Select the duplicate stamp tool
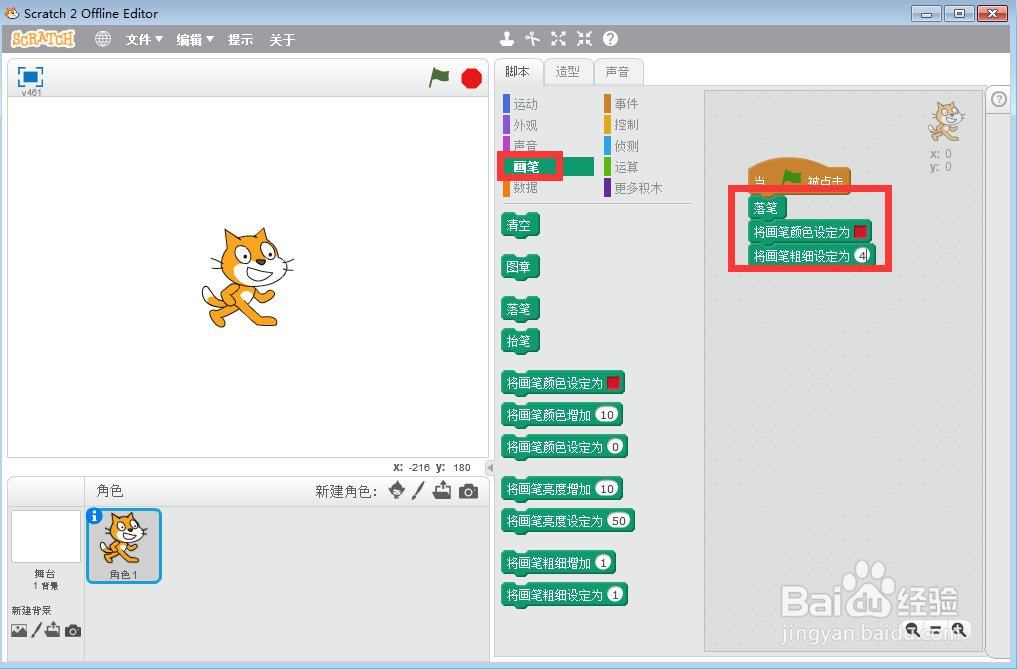This screenshot has width=1017, height=669. click(x=505, y=38)
